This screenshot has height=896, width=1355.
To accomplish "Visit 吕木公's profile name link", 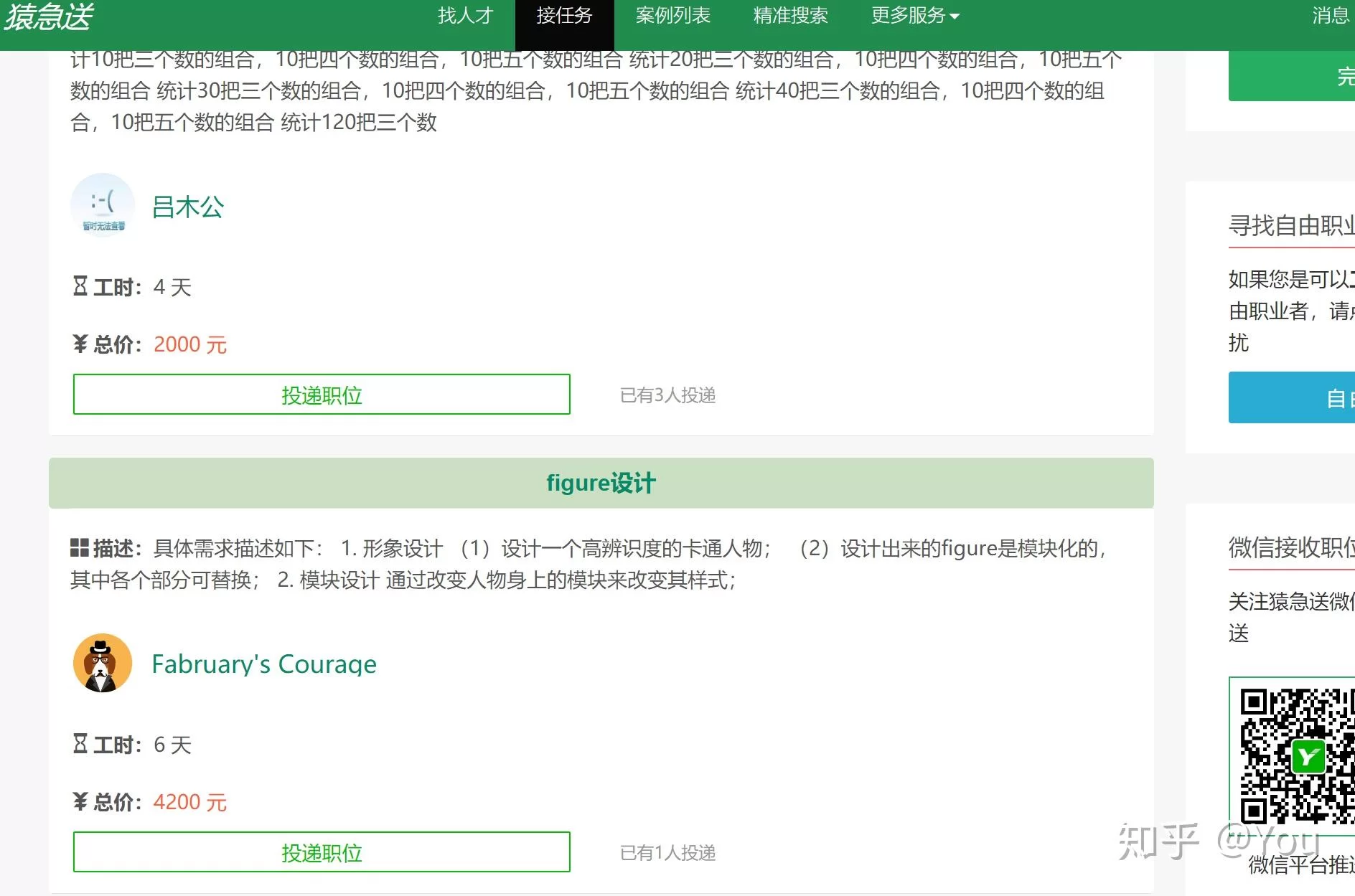I will [x=188, y=207].
